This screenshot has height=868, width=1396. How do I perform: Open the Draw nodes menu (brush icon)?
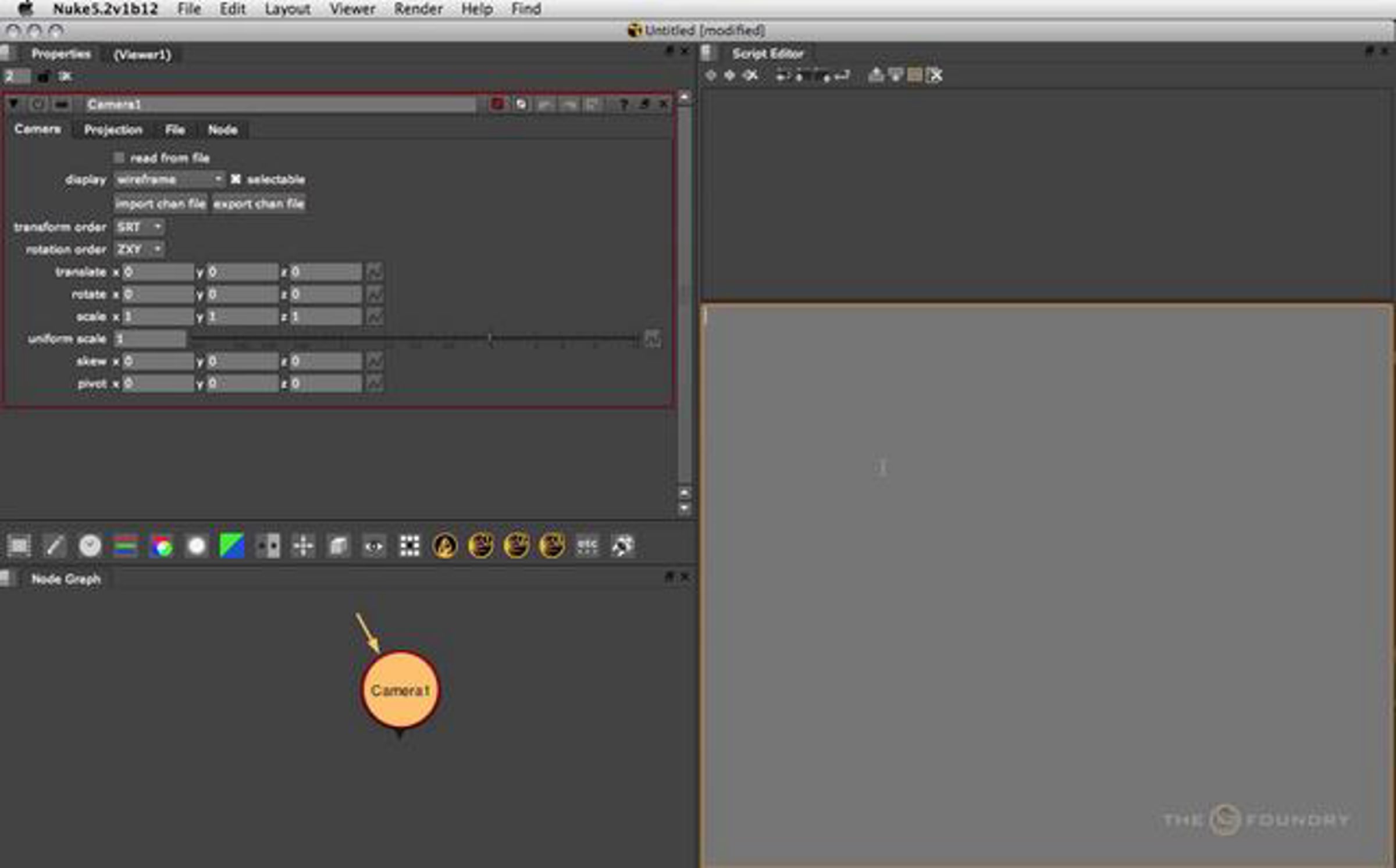click(x=55, y=546)
